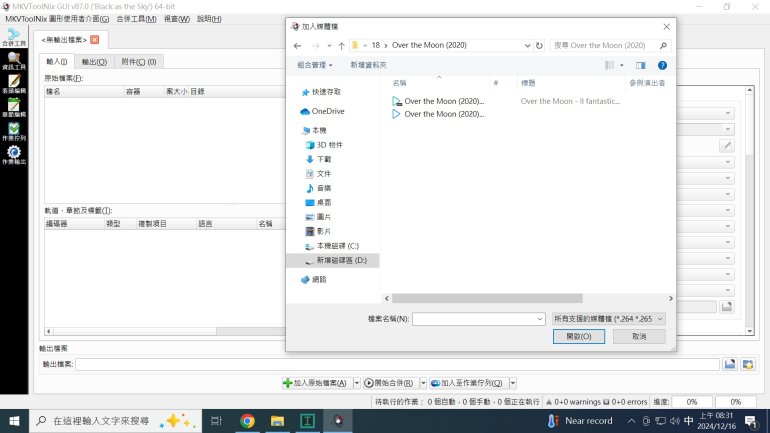The height and width of the screenshot is (433, 770).
Task: Open the Multiplexer (merge) tool in sidebar
Action: 14,37
